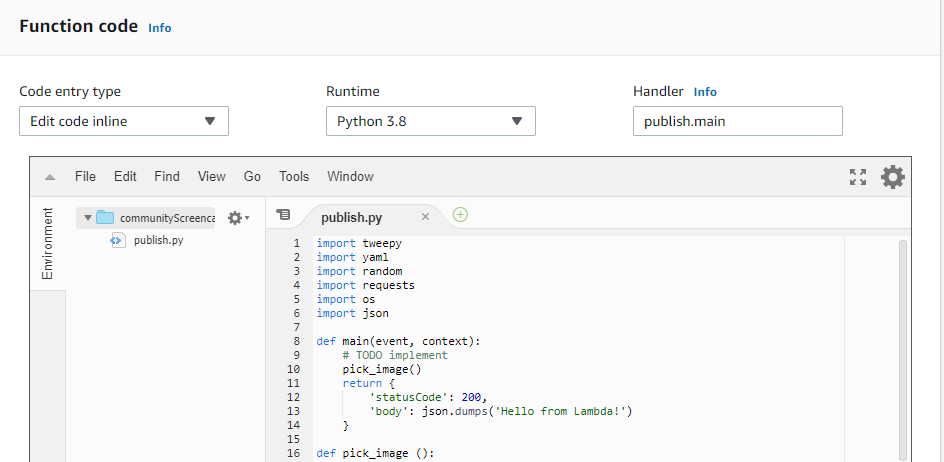
Task: Toggle the Environment side panel tab
Action: click(48, 243)
